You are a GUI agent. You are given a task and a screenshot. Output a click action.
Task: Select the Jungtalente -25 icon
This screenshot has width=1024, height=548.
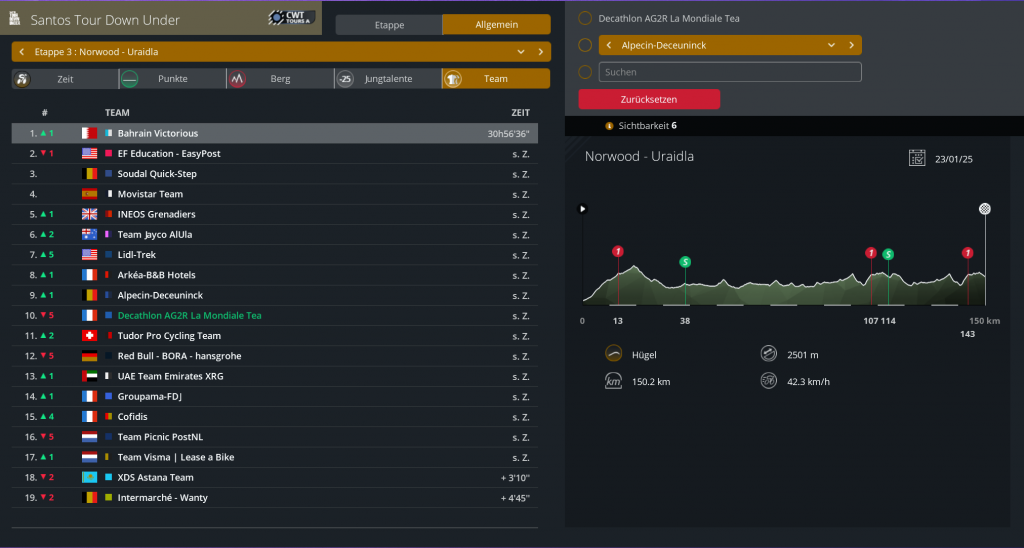click(345, 79)
